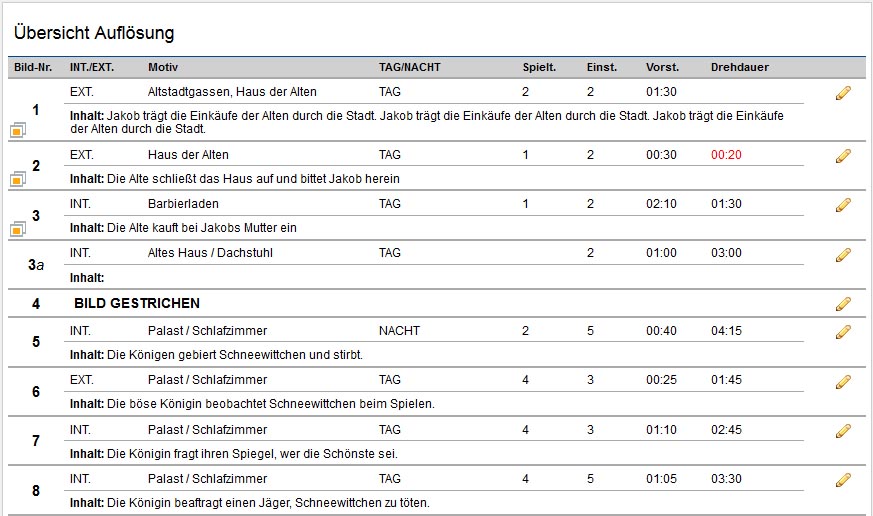Screen dimensions: 873x516
Task: Click the Drehdauer column header
Action: click(739, 67)
